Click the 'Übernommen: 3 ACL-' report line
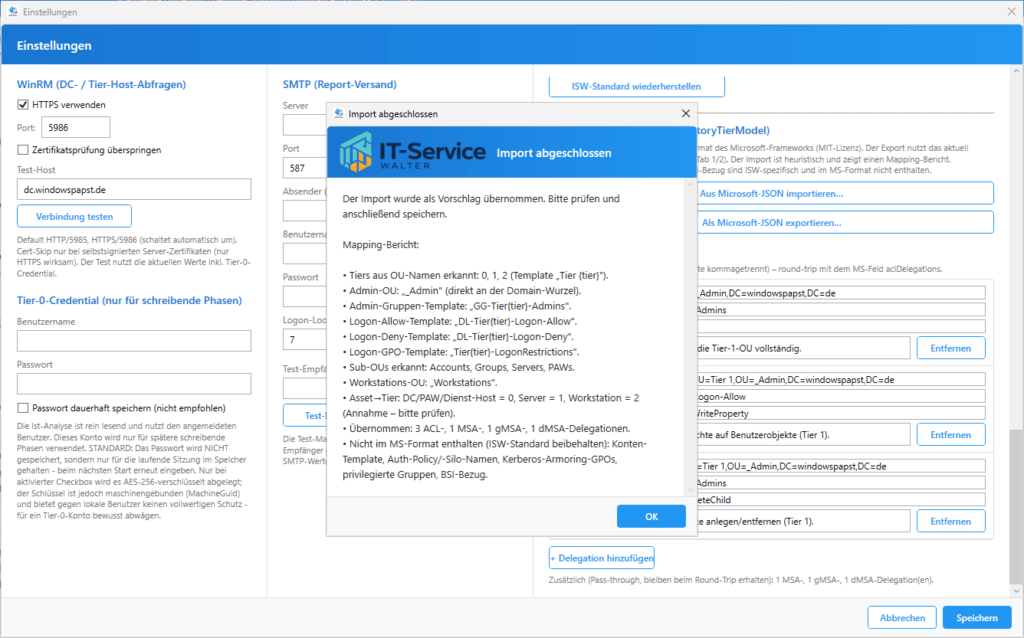 [x=487, y=428]
